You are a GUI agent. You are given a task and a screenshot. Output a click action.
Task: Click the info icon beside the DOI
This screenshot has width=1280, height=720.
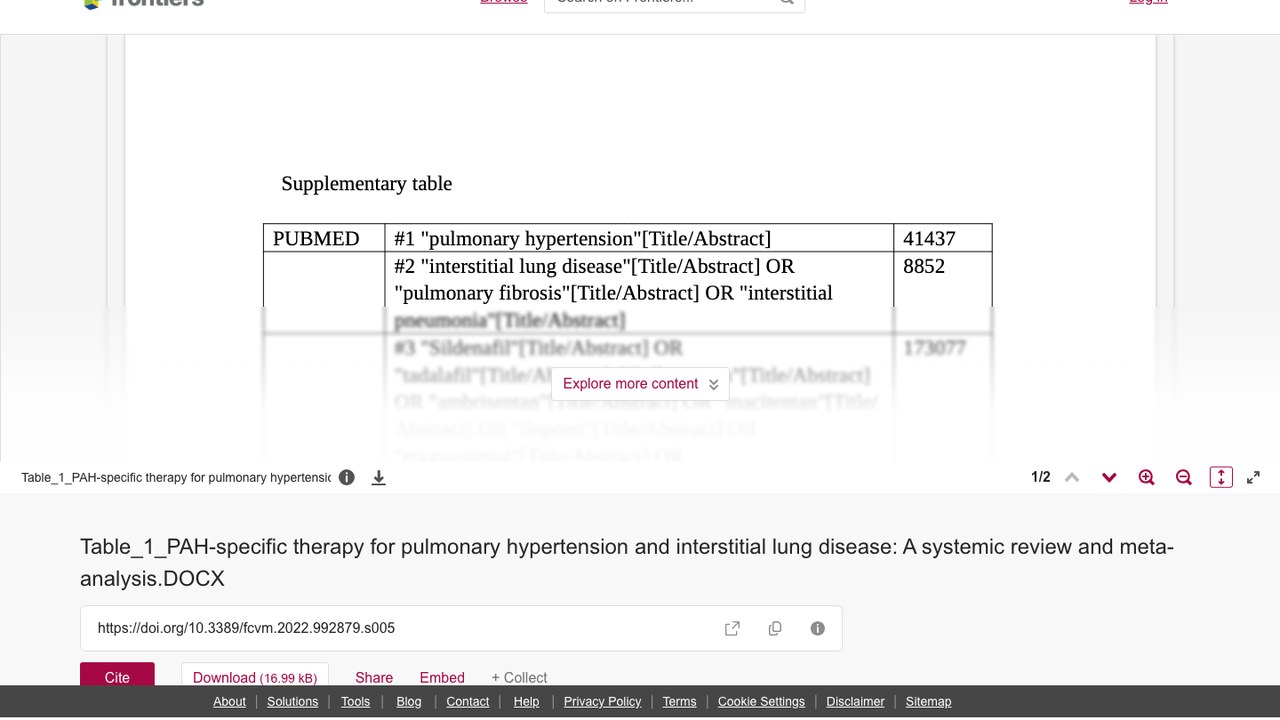pyautogui.click(x=818, y=628)
